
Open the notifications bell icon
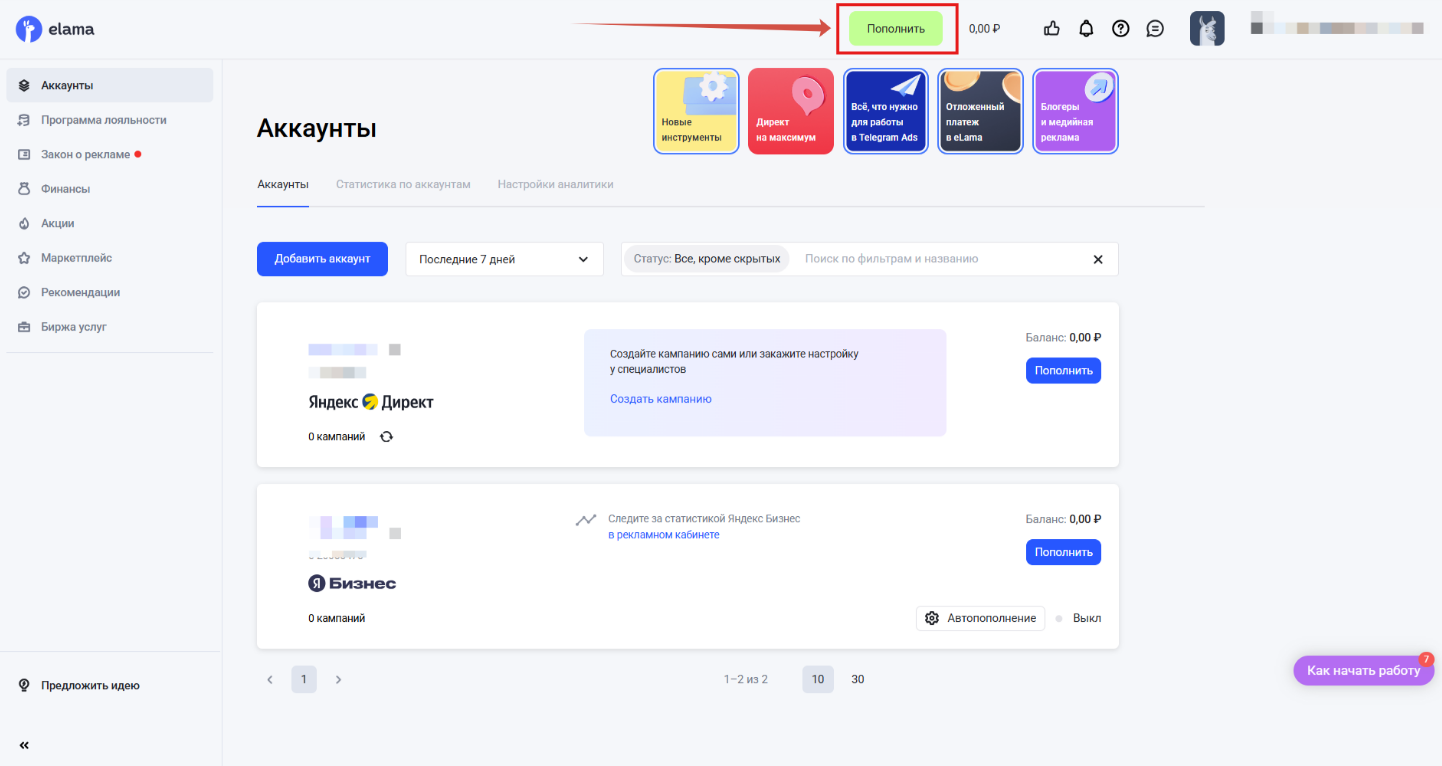(x=1086, y=28)
